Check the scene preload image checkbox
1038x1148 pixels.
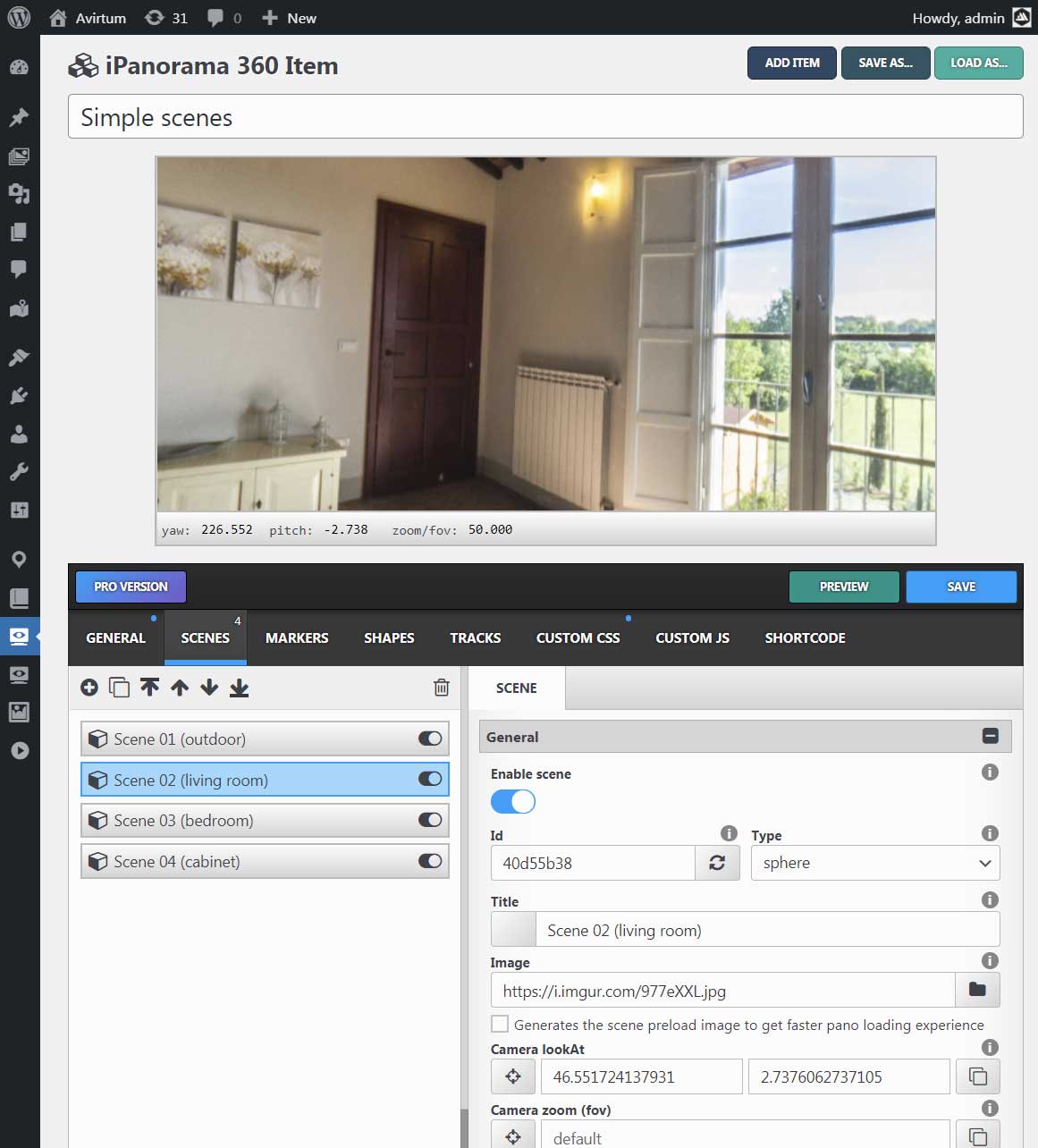click(500, 1024)
